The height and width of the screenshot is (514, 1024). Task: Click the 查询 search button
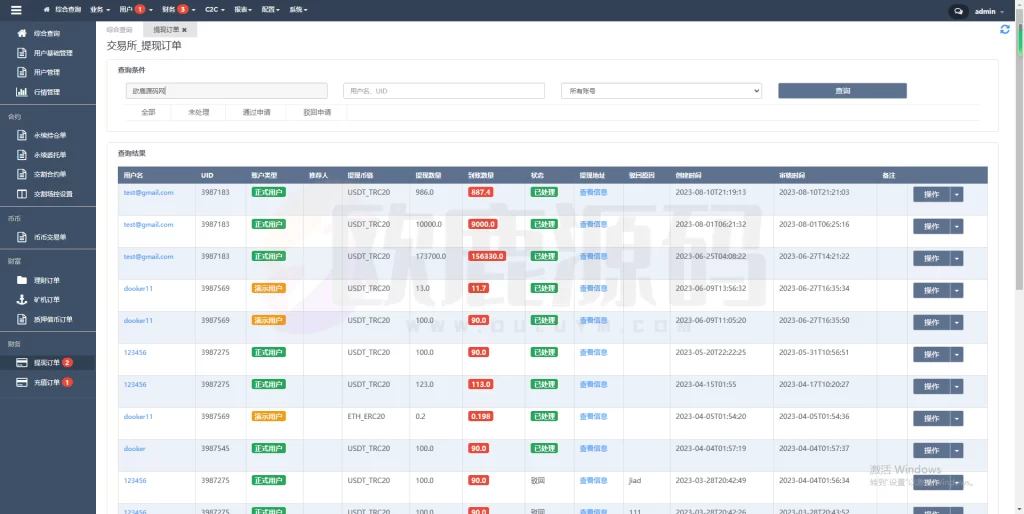point(842,91)
